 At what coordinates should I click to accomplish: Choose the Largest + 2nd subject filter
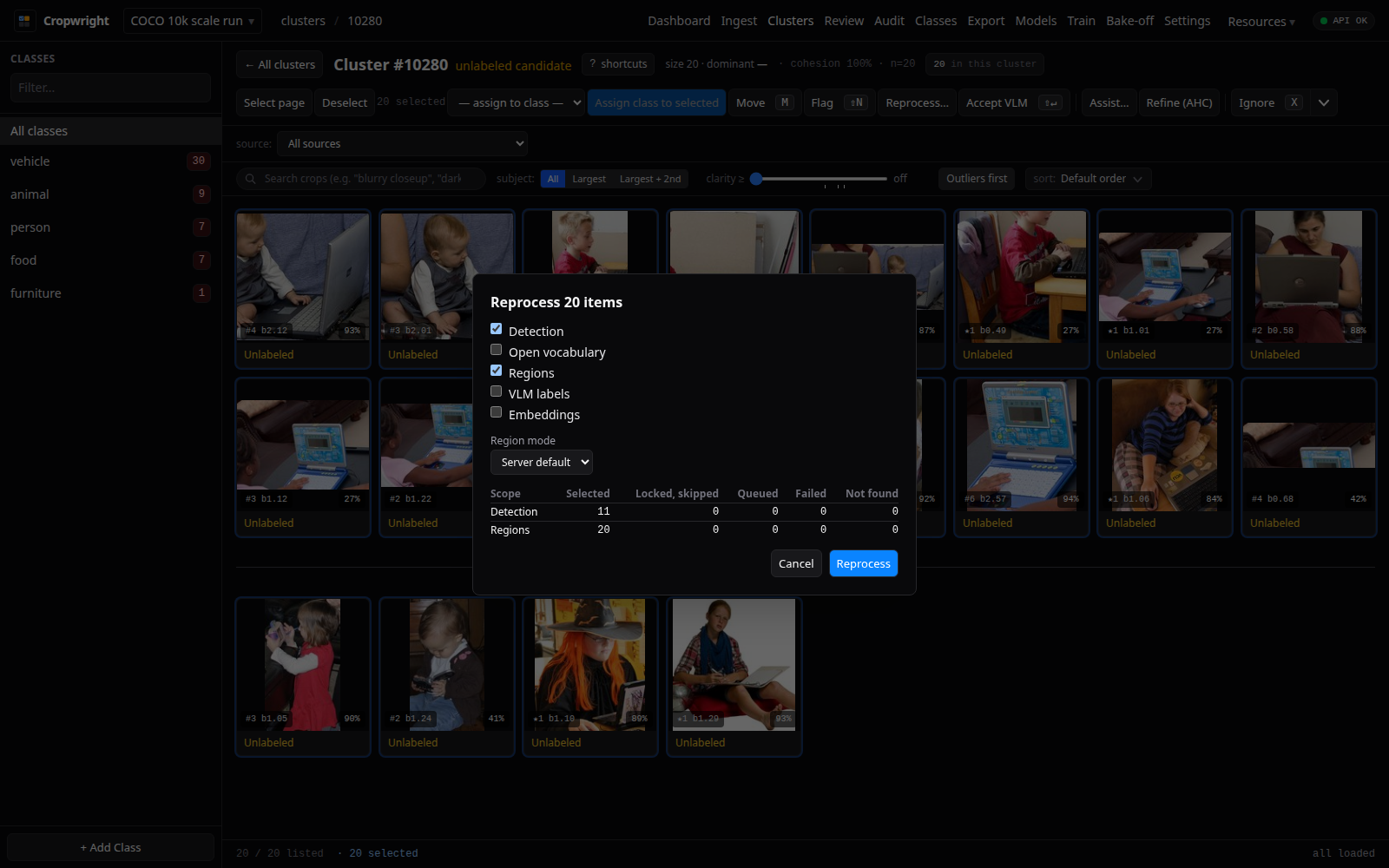650,179
